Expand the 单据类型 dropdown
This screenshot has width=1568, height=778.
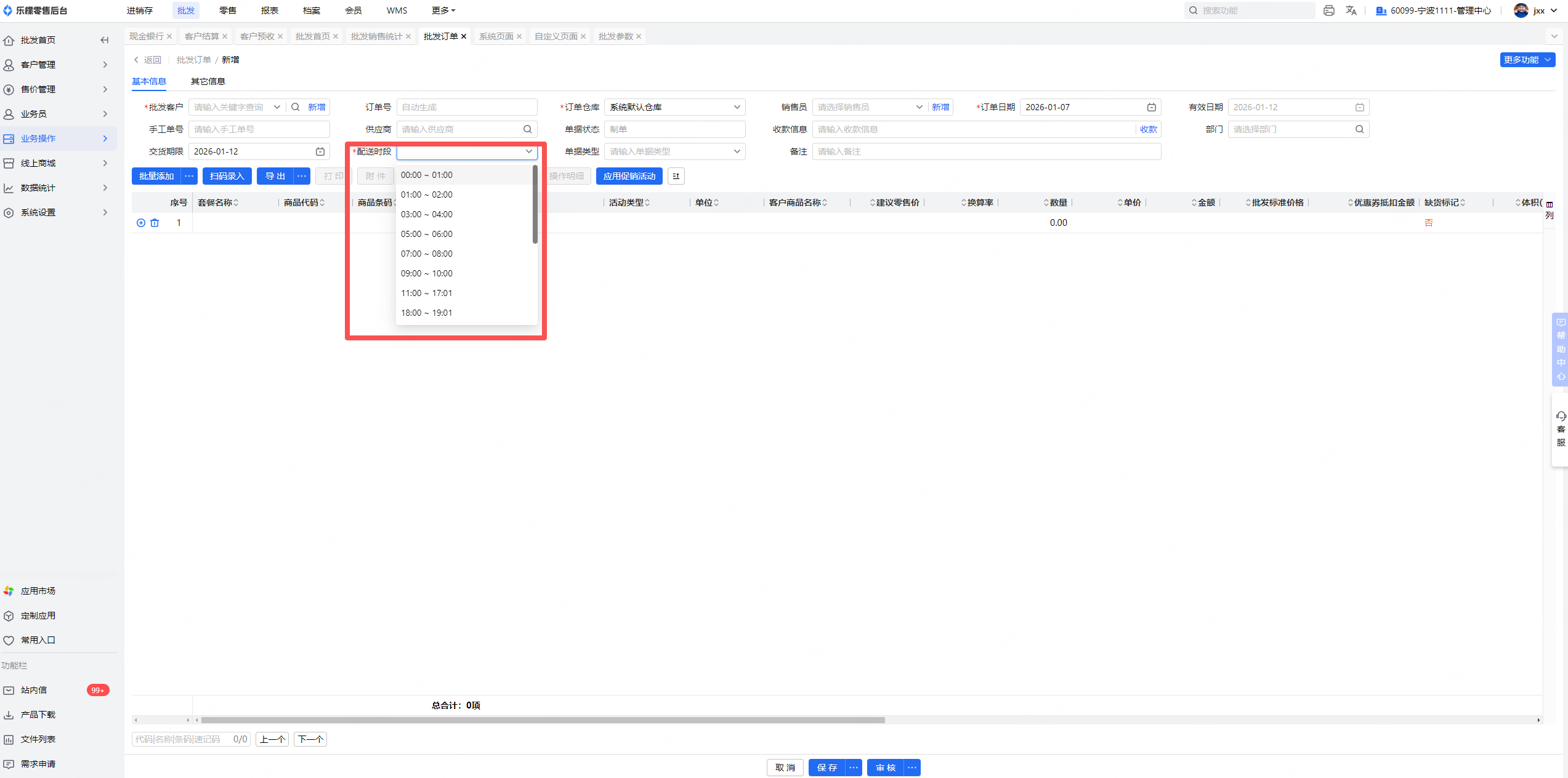(674, 151)
